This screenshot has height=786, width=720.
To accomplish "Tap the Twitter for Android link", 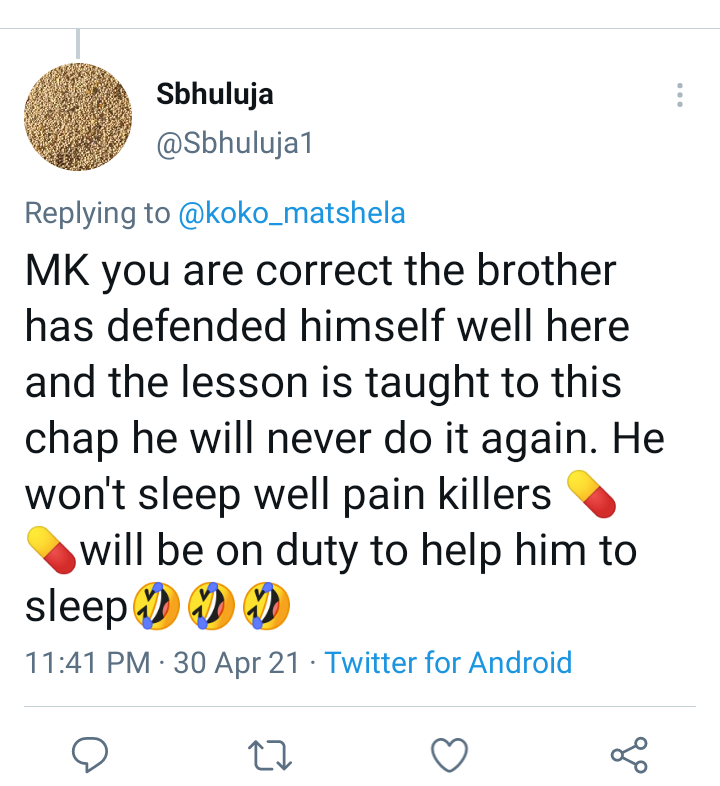I will (448, 663).
